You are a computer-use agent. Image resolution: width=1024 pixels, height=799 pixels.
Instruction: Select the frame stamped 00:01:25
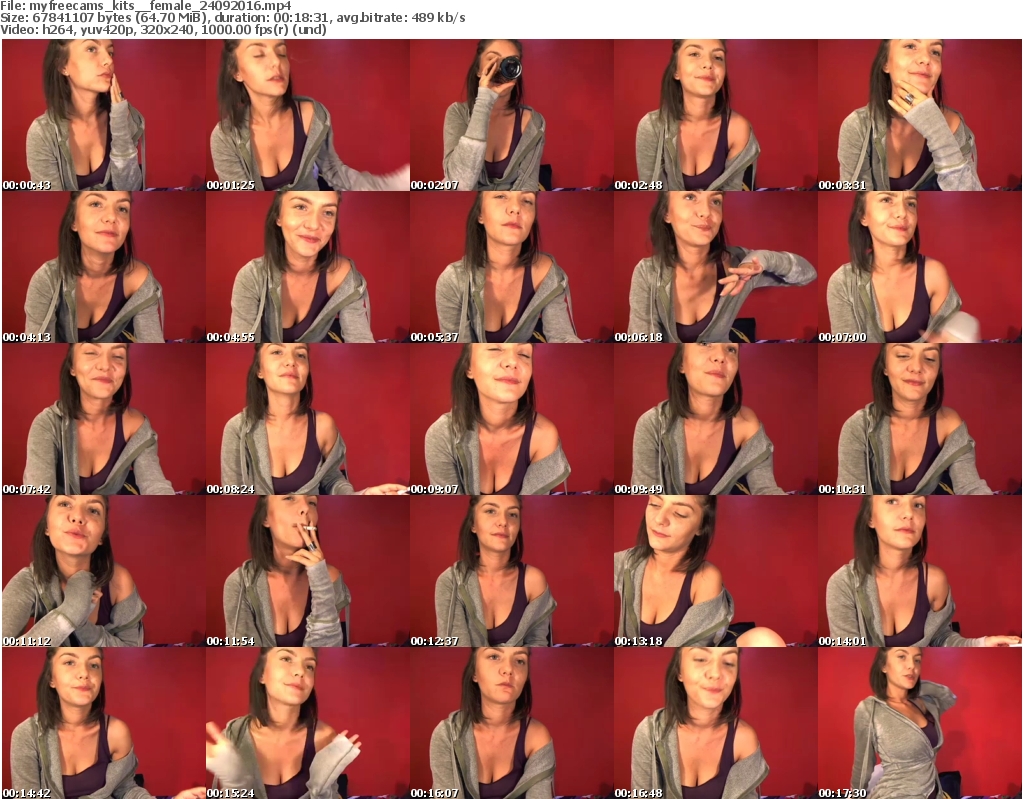(307, 115)
